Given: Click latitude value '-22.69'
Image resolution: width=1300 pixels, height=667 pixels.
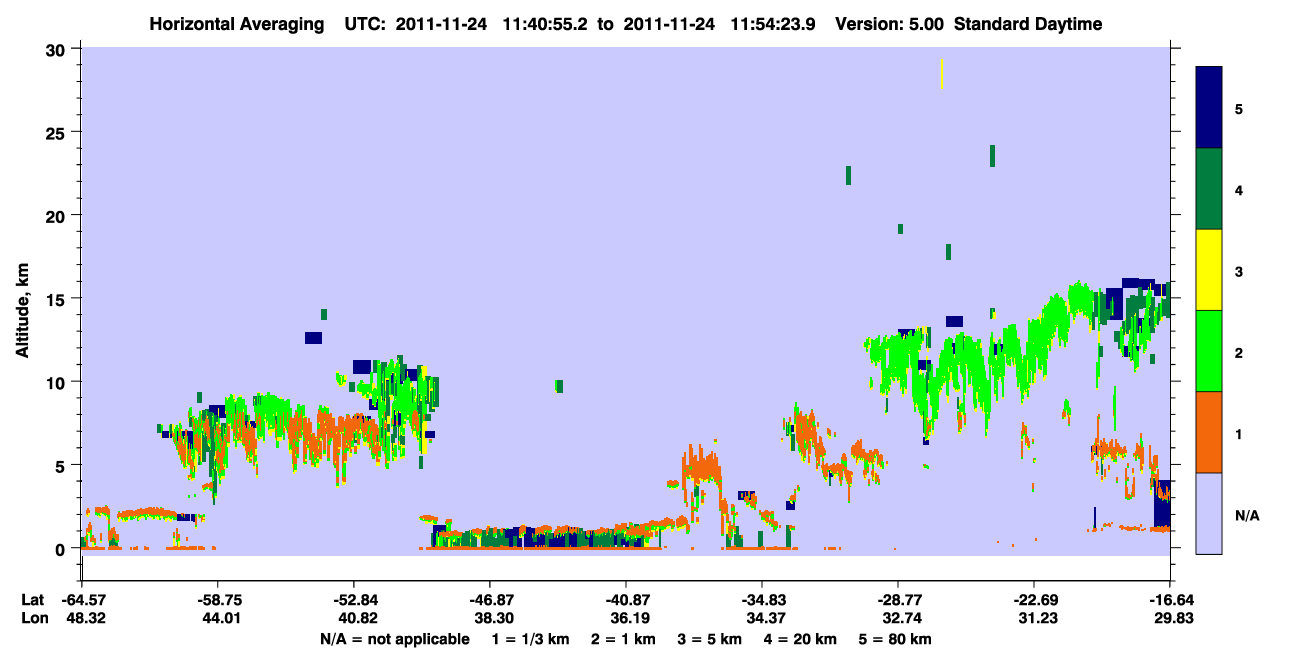Looking at the screenshot, I should [x=1034, y=600].
